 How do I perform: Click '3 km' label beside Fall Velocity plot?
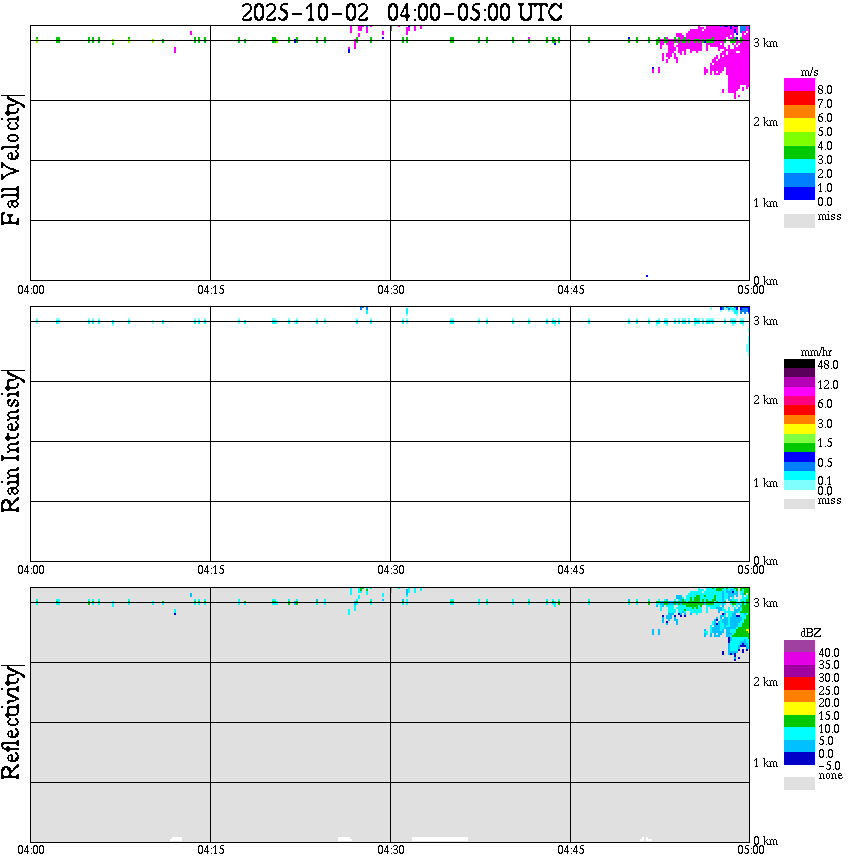[x=766, y=43]
